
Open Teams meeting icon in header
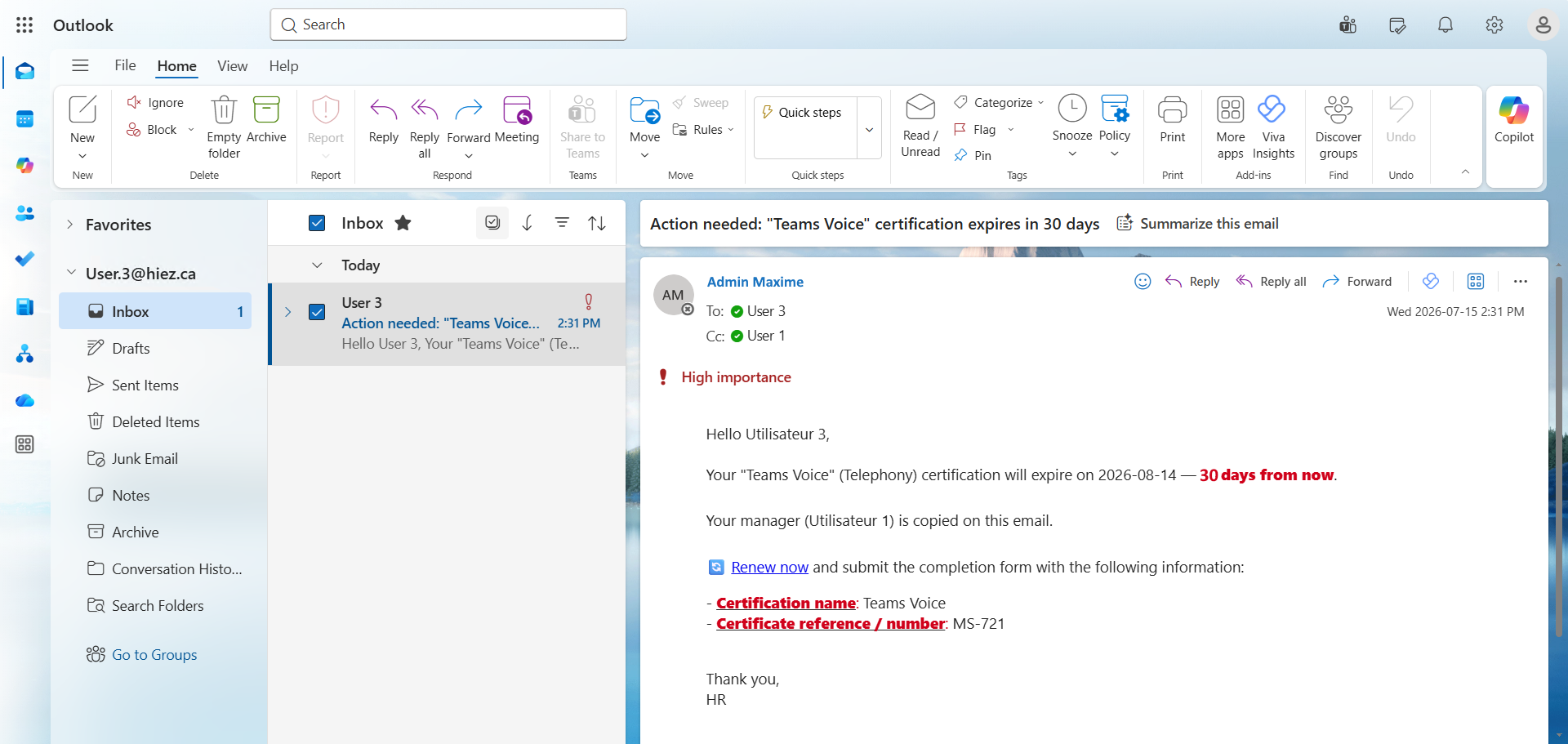pos(1347,25)
